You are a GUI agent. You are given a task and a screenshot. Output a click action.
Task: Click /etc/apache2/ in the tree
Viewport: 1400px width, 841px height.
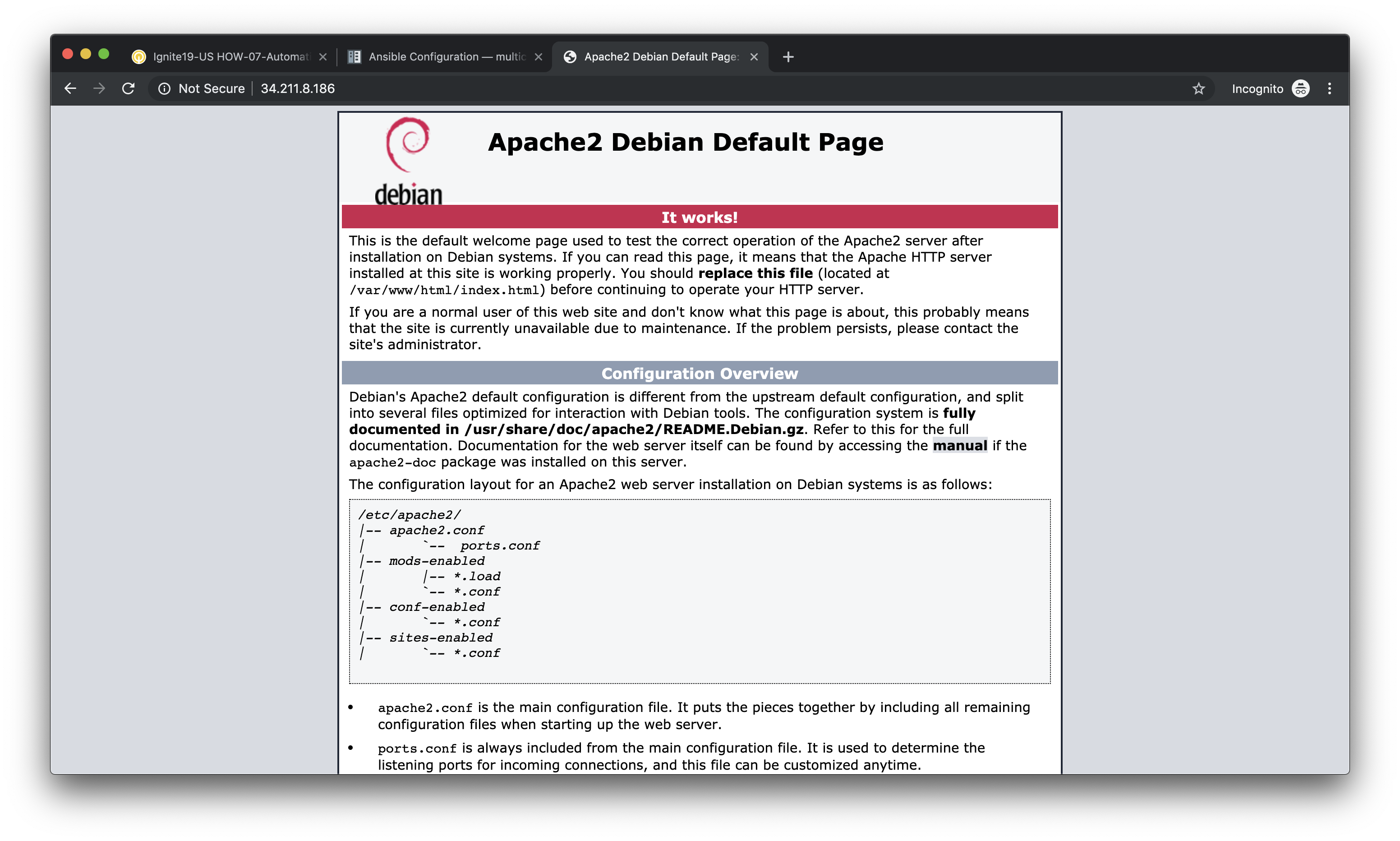coord(410,515)
